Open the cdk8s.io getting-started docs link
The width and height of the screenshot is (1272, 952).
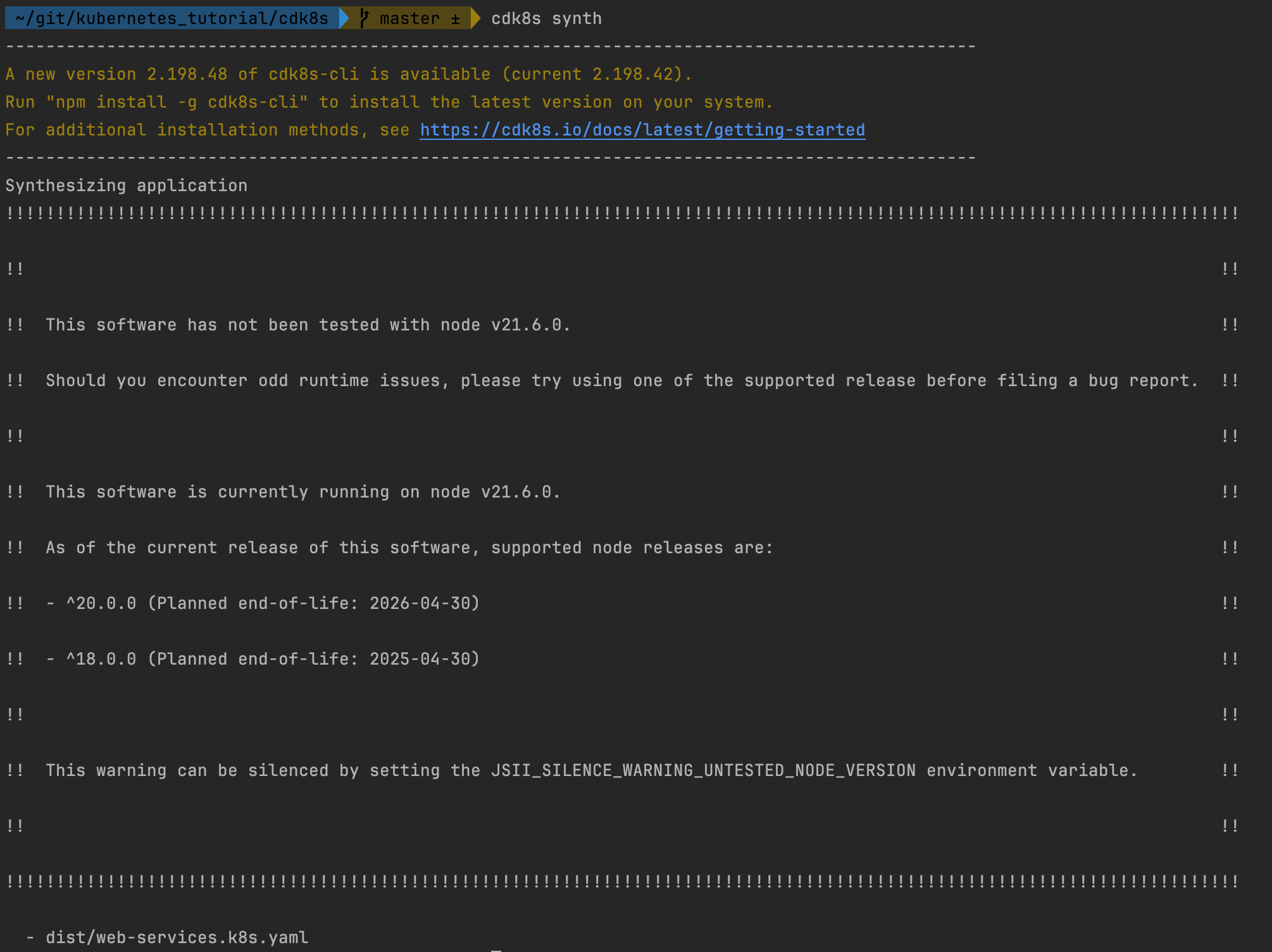click(642, 130)
